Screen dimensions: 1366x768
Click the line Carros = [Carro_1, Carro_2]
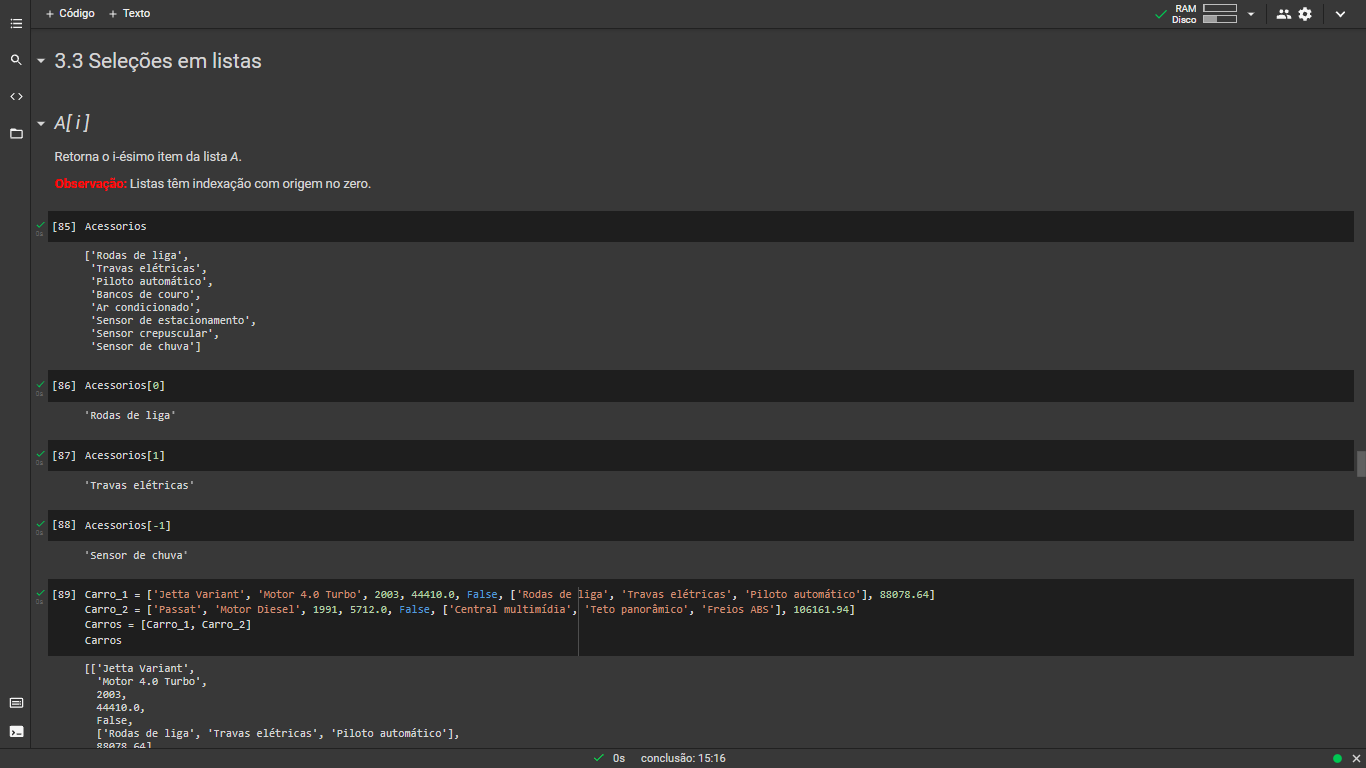coord(168,625)
